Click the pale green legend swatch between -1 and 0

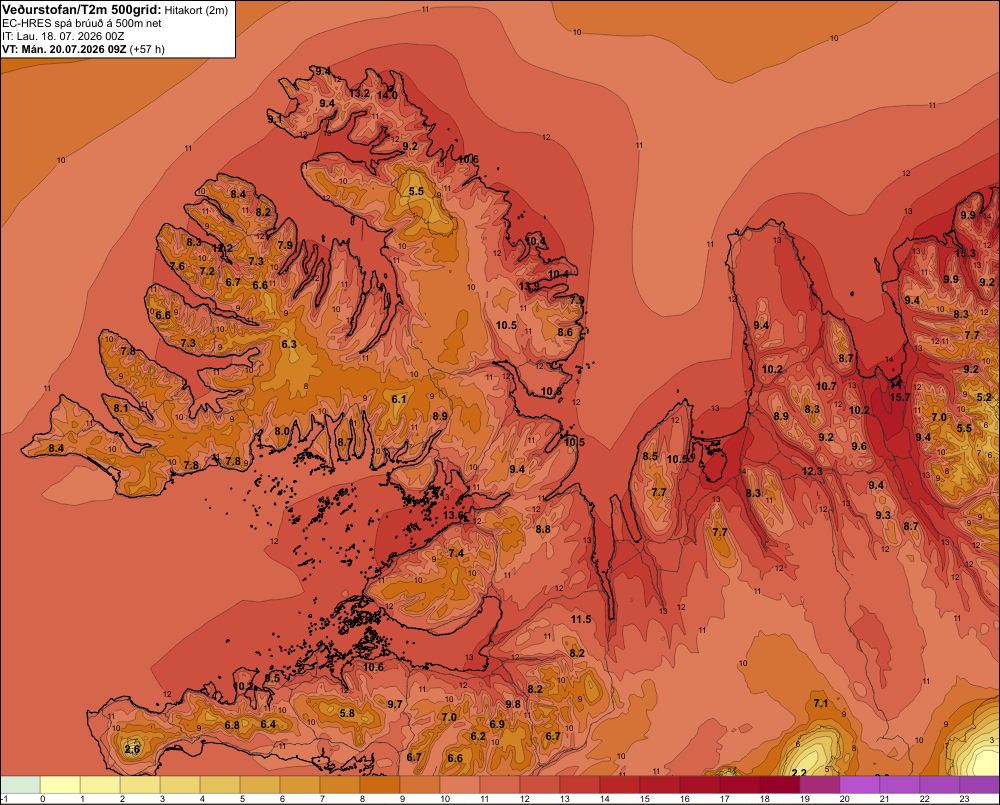(x=20, y=785)
